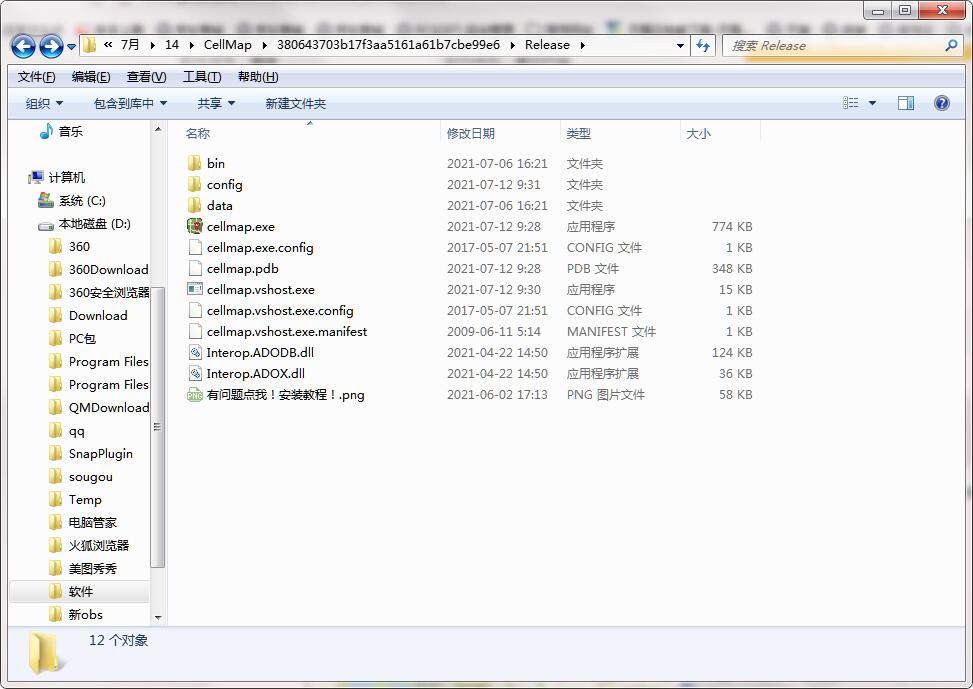The width and height of the screenshot is (973, 689).
Task: Select the Interop.ADODB.dll file icon
Action: [x=195, y=353]
